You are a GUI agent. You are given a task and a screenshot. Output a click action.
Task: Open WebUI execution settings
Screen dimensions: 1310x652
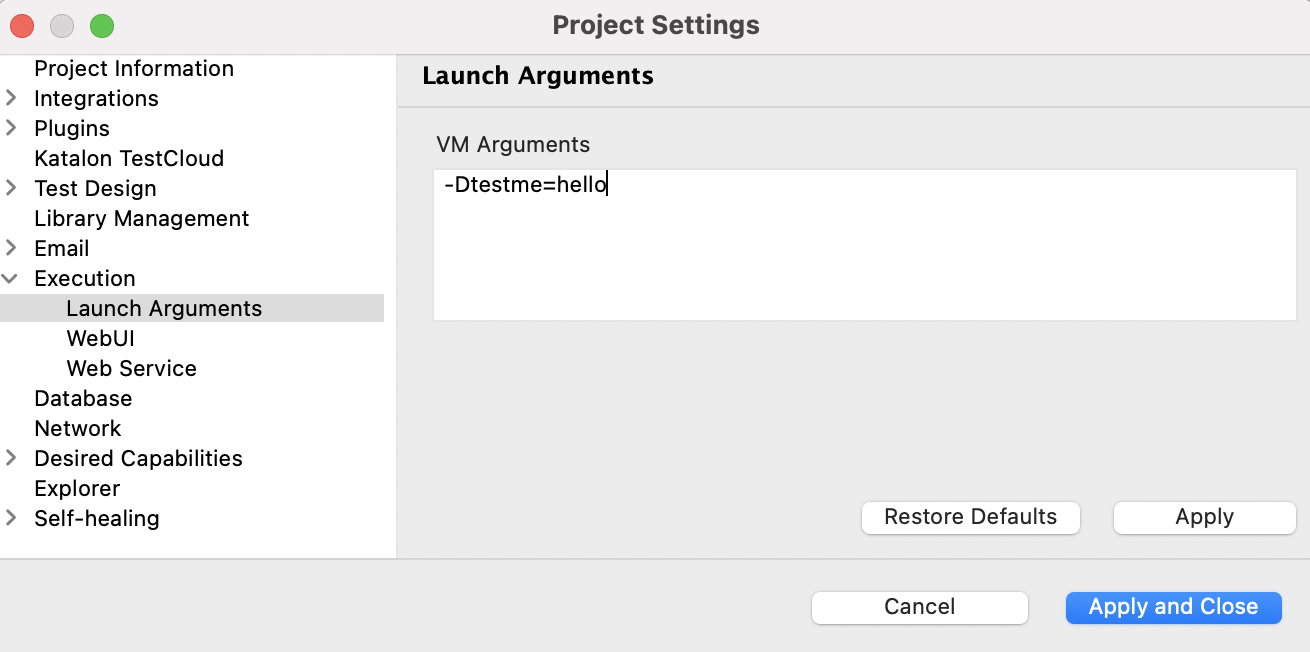[101, 338]
